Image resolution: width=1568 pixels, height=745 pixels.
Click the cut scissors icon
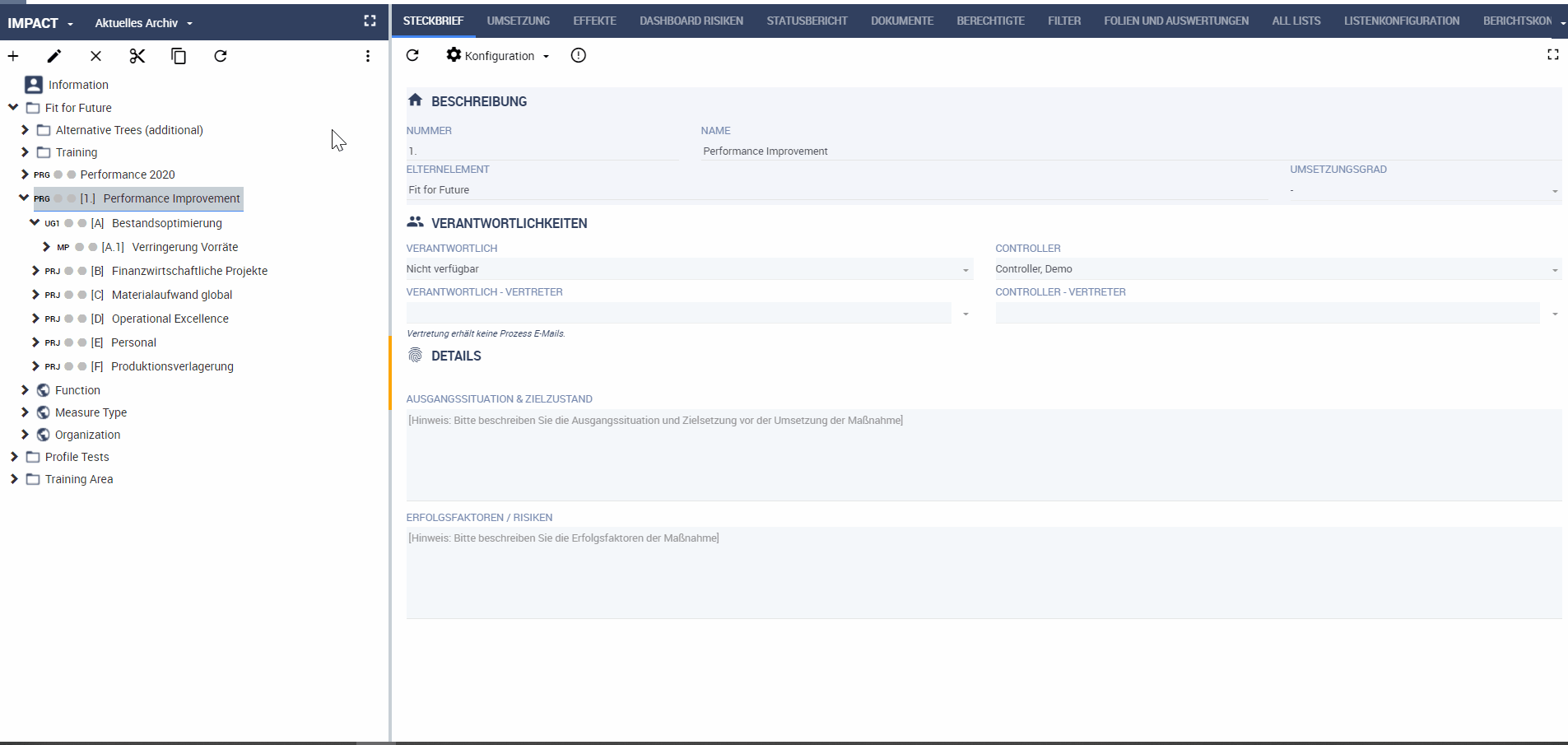click(x=137, y=56)
